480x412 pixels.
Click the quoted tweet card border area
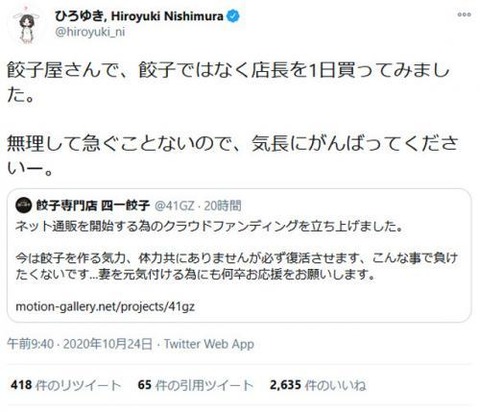click(x=239, y=255)
